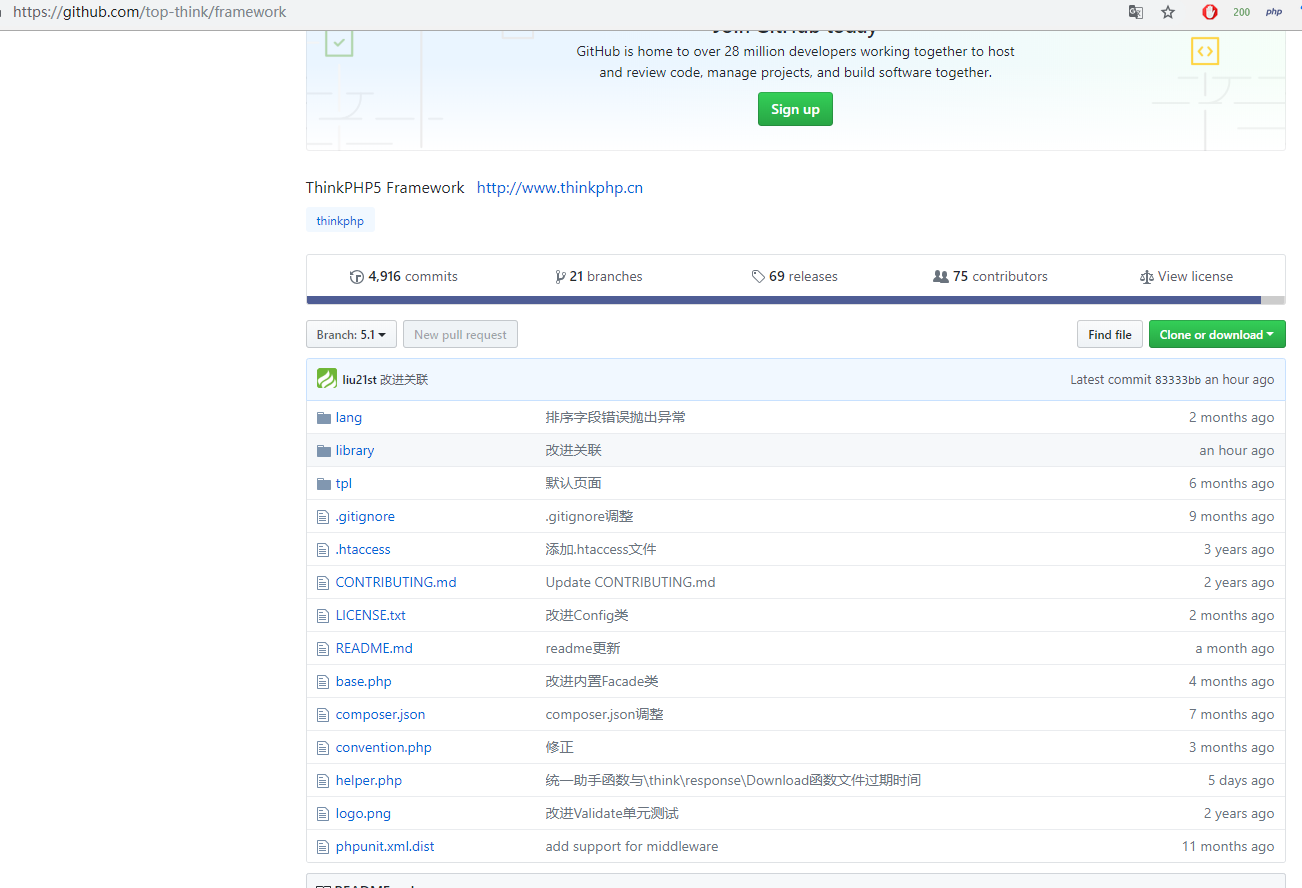Open the helper.php file link
Viewport: 1302px width, 888px height.
tap(369, 781)
